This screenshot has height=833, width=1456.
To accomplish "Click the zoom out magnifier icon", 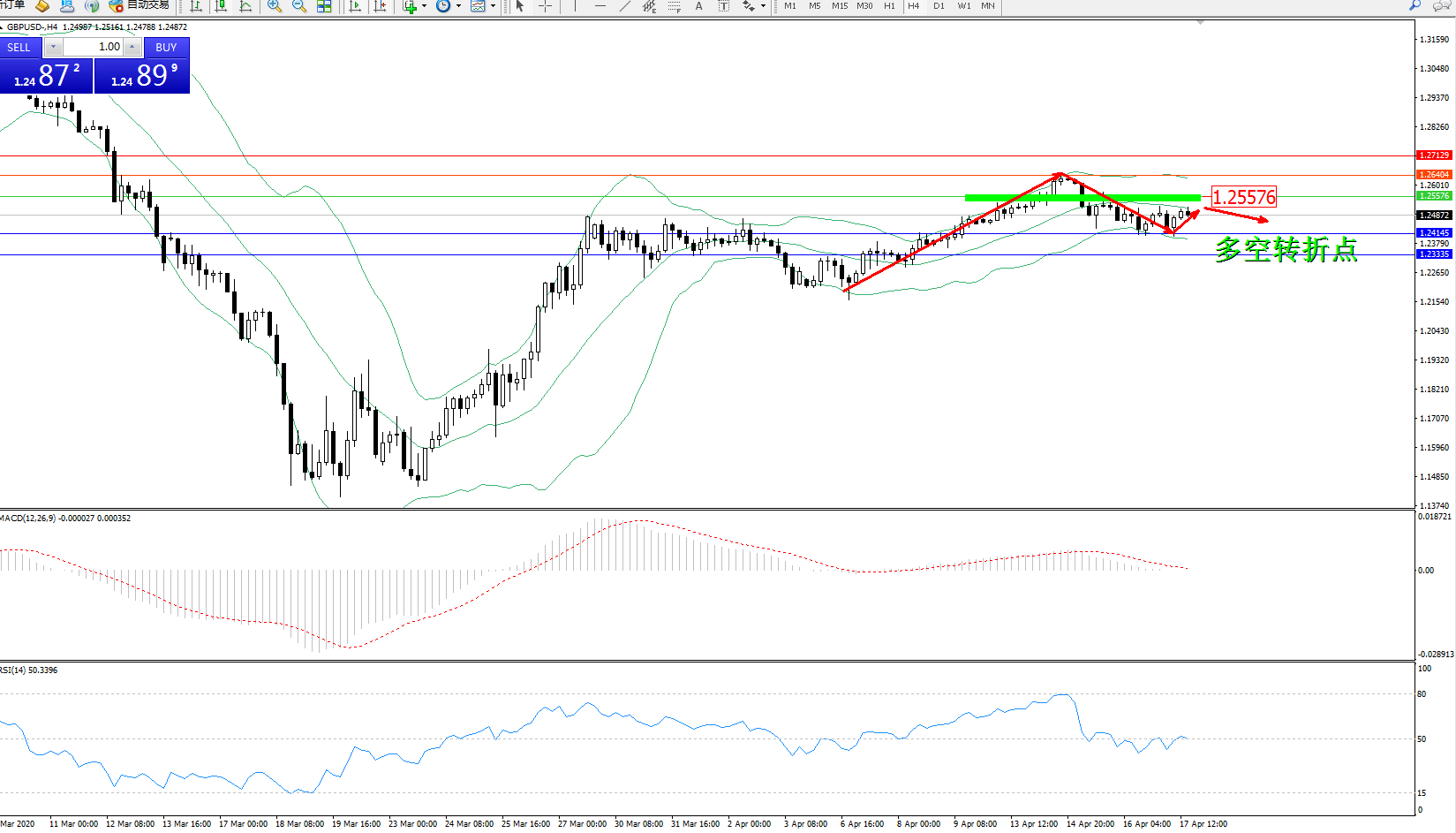I will click(299, 6).
